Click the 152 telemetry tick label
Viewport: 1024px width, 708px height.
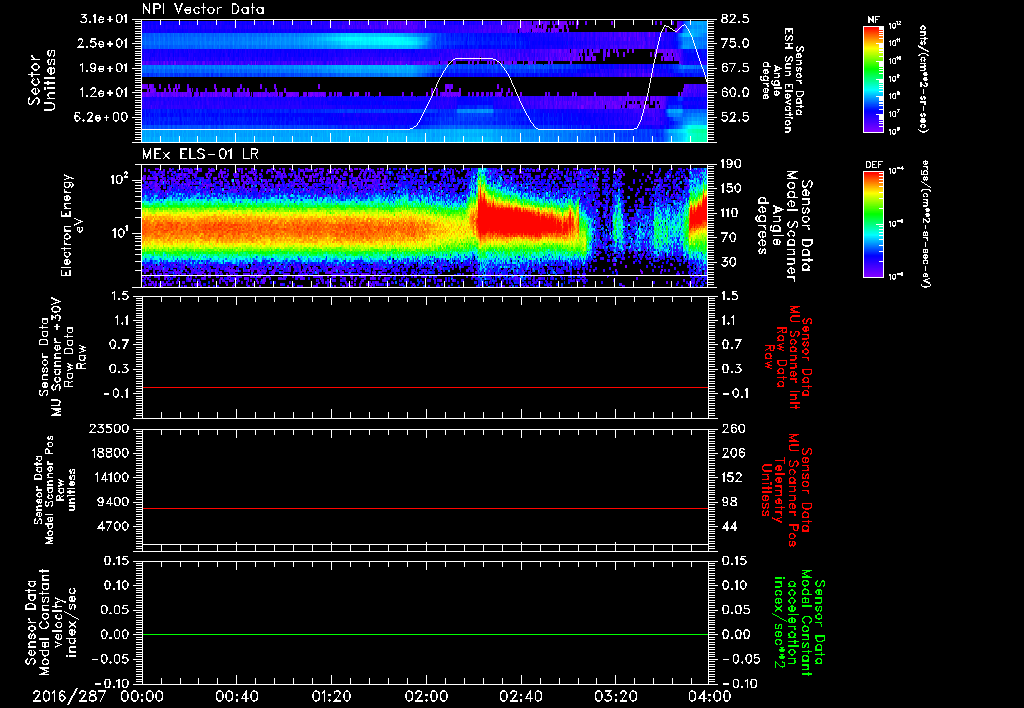pos(731,477)
